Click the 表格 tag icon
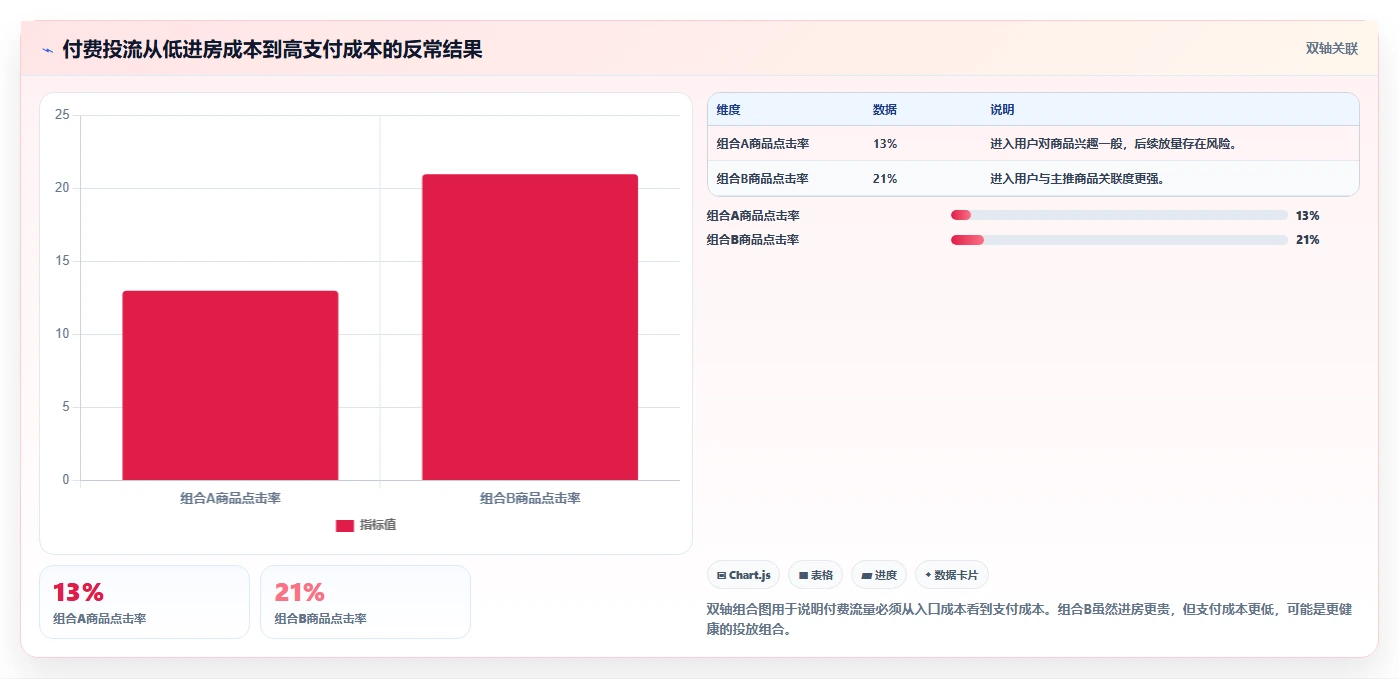The height and width of the screenshot is (679, 1399). 803,575
